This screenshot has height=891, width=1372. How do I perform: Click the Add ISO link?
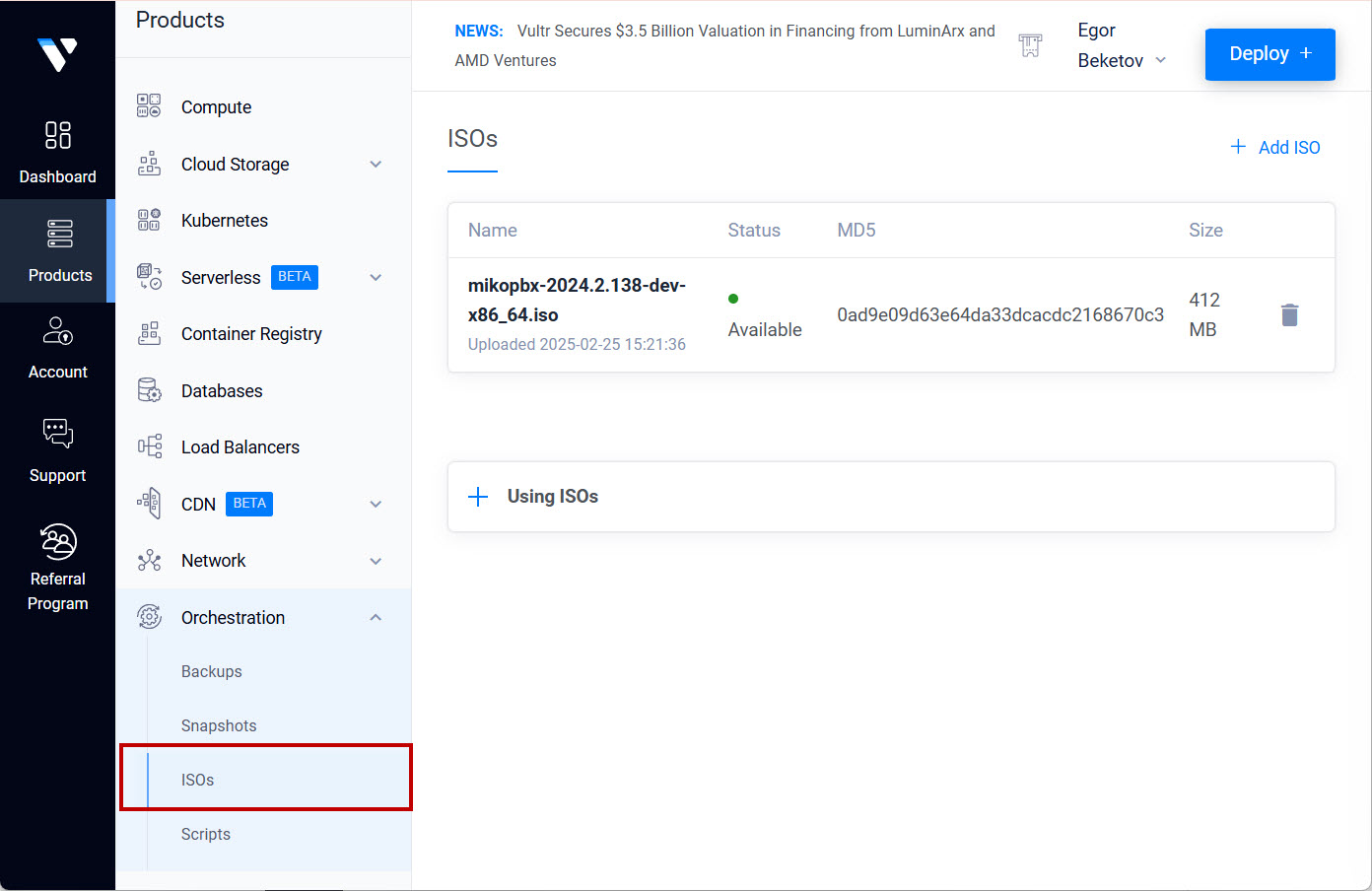pos(1275,147)
